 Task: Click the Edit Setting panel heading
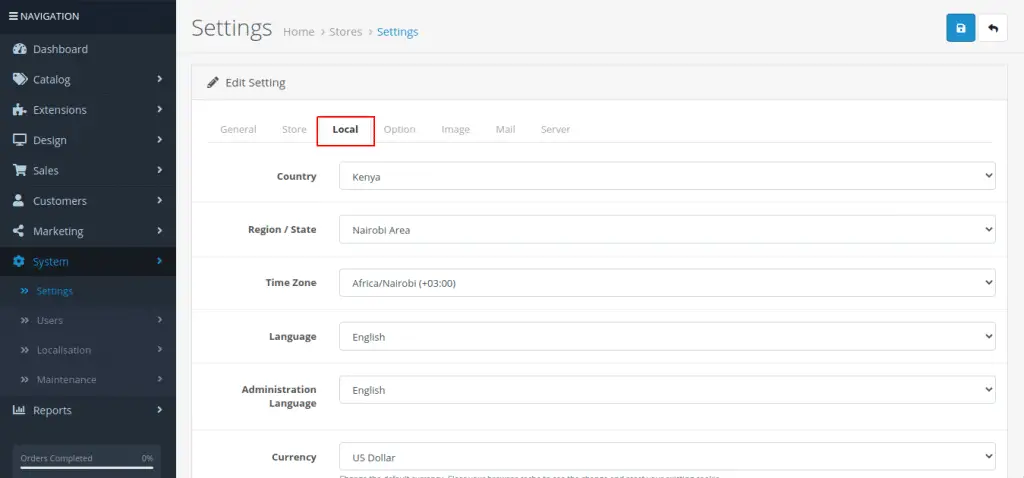[x=255, y=83]
